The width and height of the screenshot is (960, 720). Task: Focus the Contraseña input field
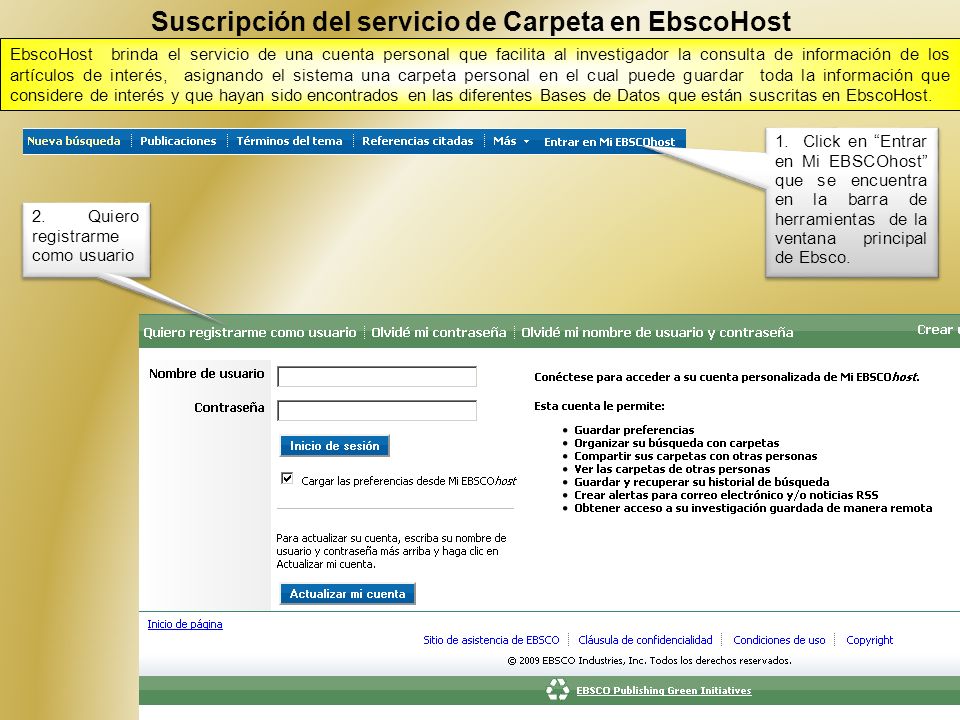coord(377,410)
